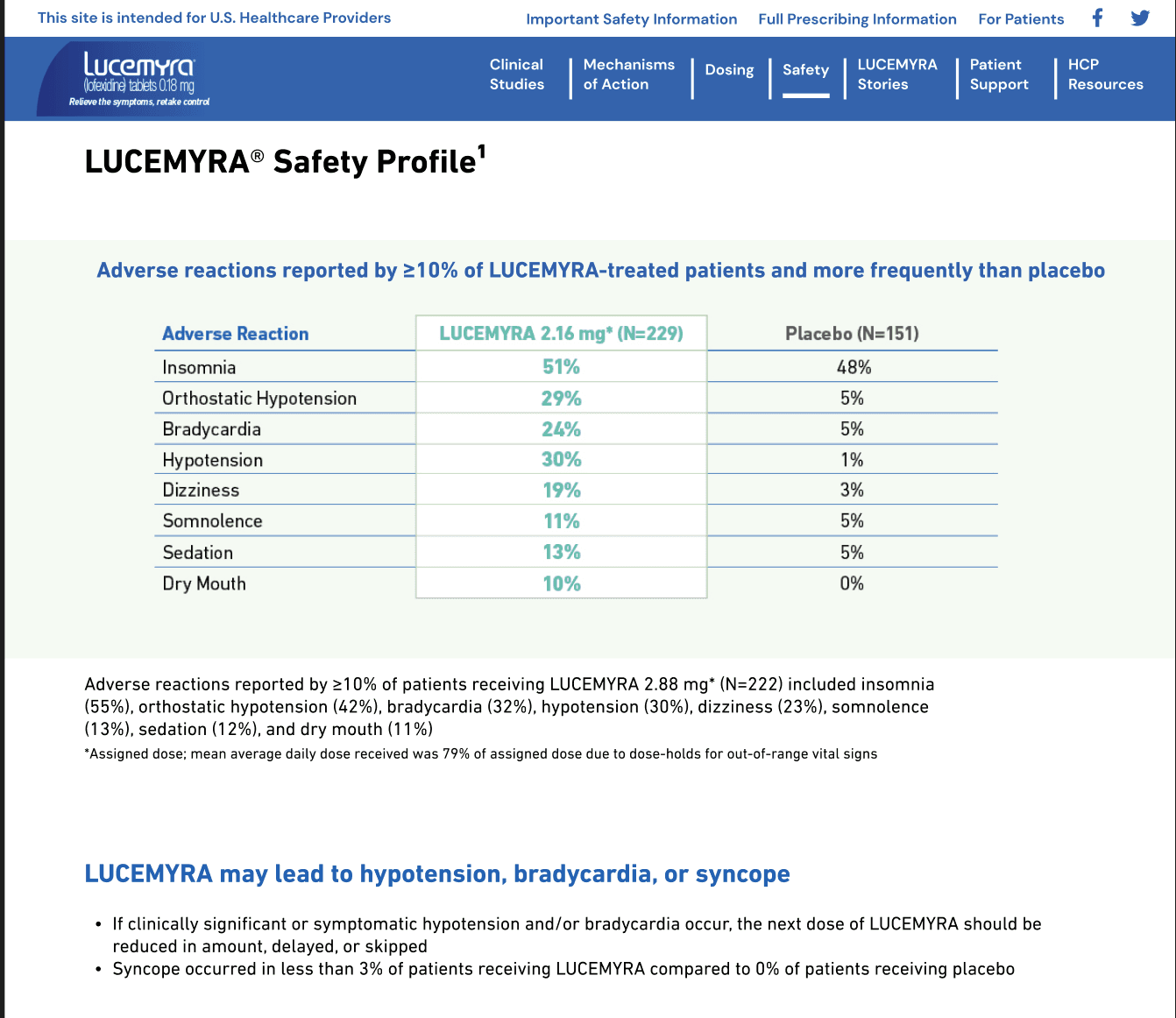
Task: Click the Adverse Reaction column header
Action: click(236, 334)
